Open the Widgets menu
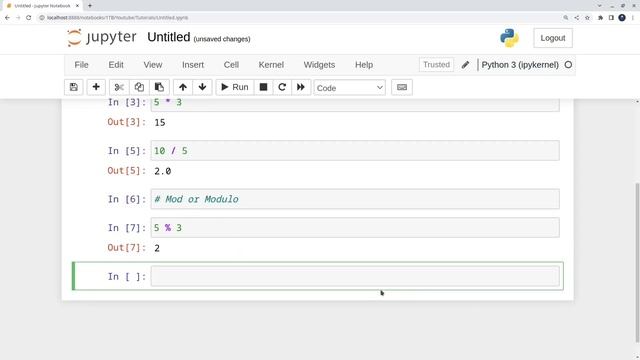 click(319, 65)
